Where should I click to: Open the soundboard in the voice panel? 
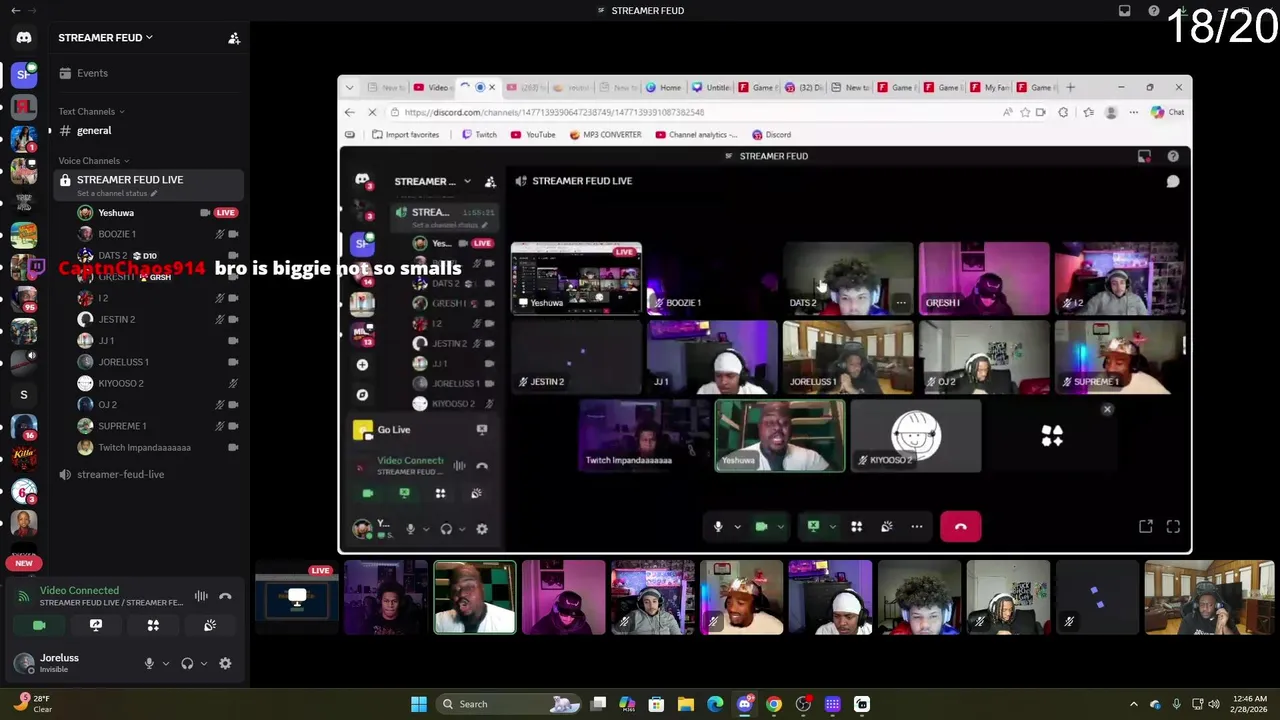(x=210, y=625)
